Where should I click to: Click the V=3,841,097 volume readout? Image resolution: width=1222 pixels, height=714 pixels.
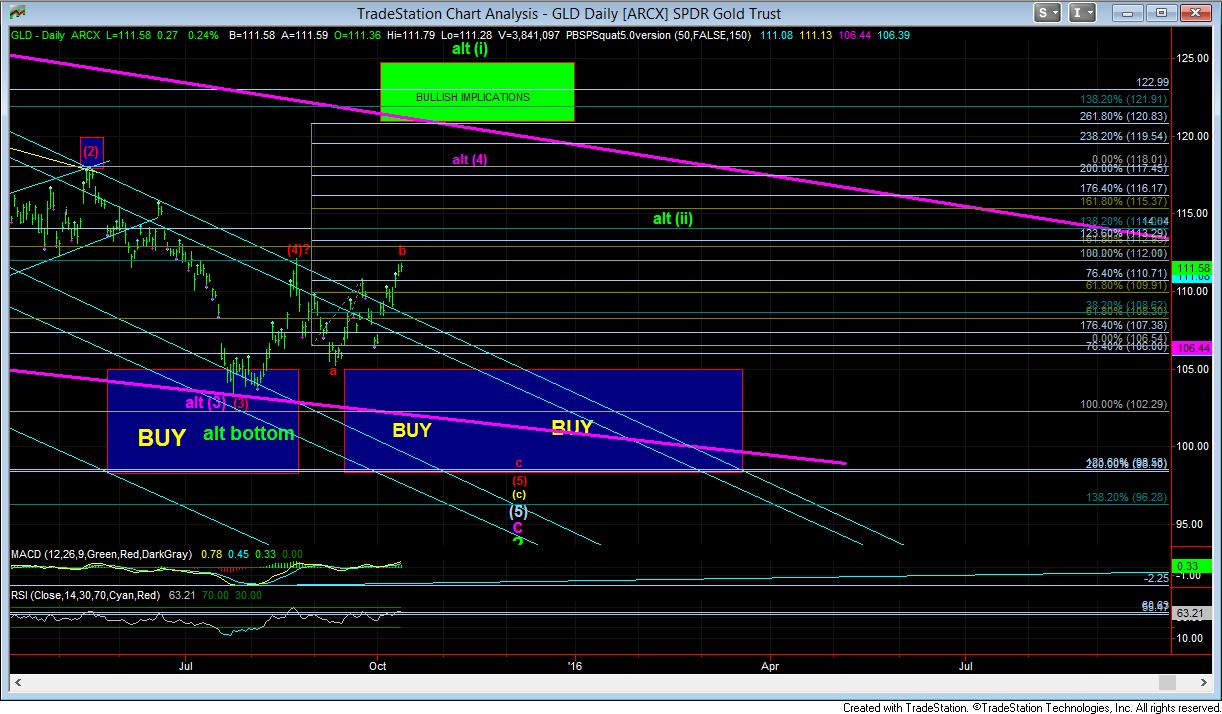(530, 34)
